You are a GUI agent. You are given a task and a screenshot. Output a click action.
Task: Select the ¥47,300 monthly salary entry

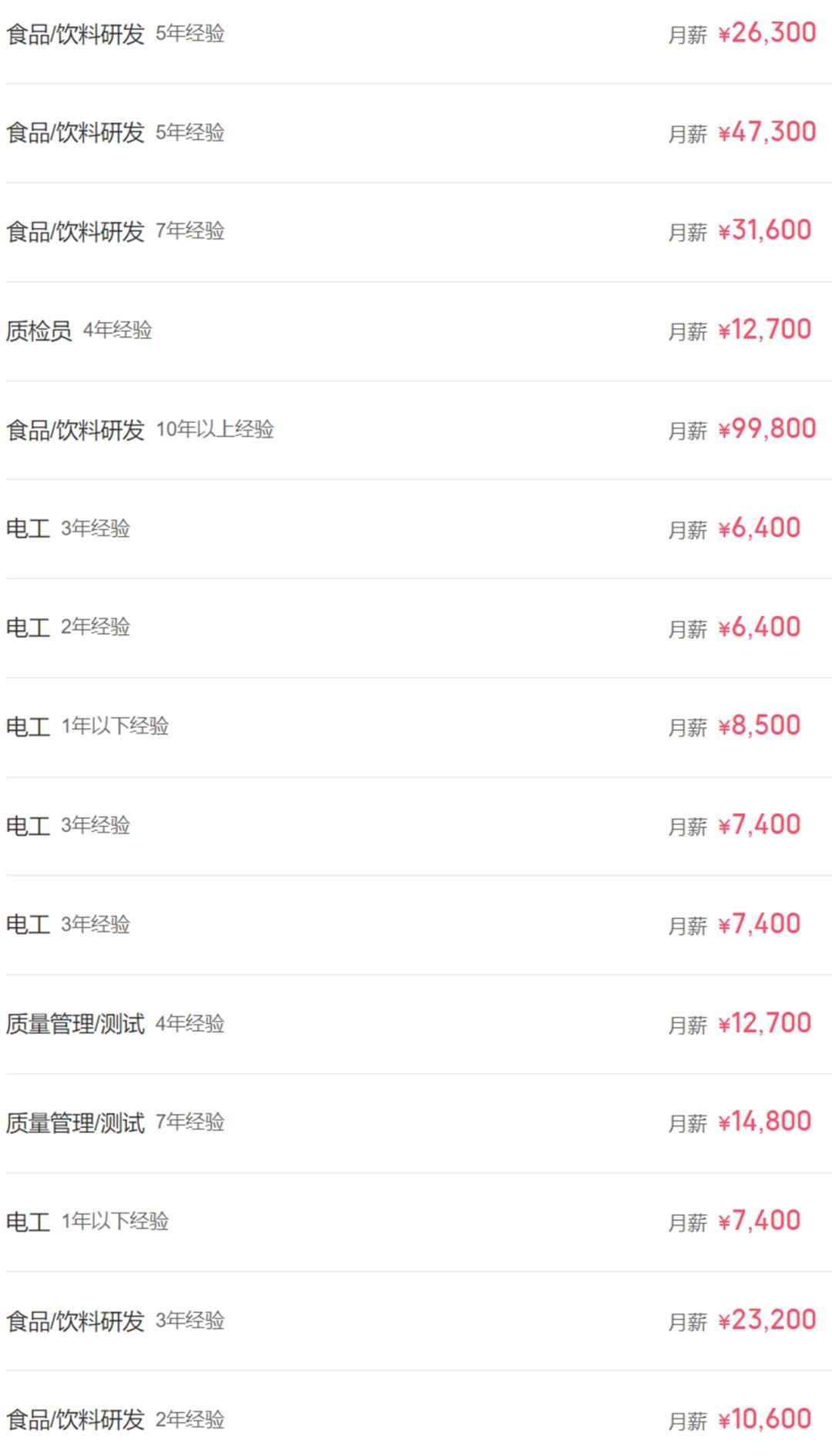coord(767,133)
